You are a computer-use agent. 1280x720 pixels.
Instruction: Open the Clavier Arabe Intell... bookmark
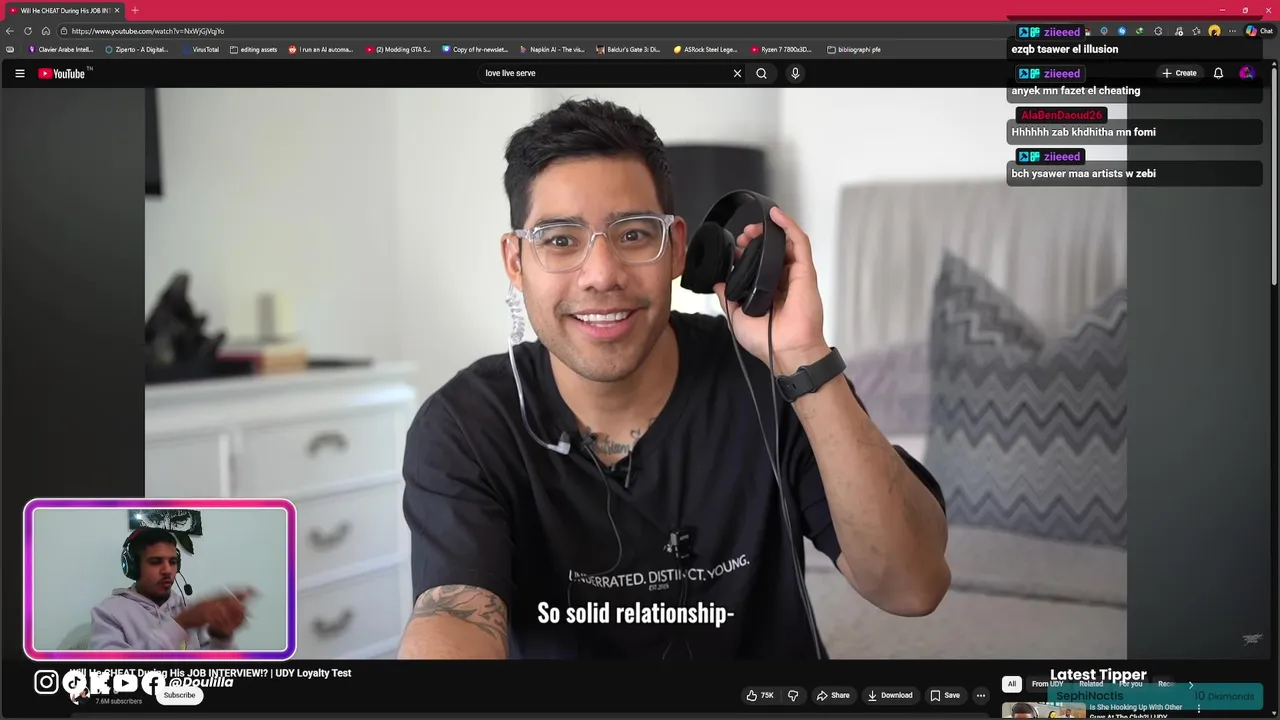(61, 49)
